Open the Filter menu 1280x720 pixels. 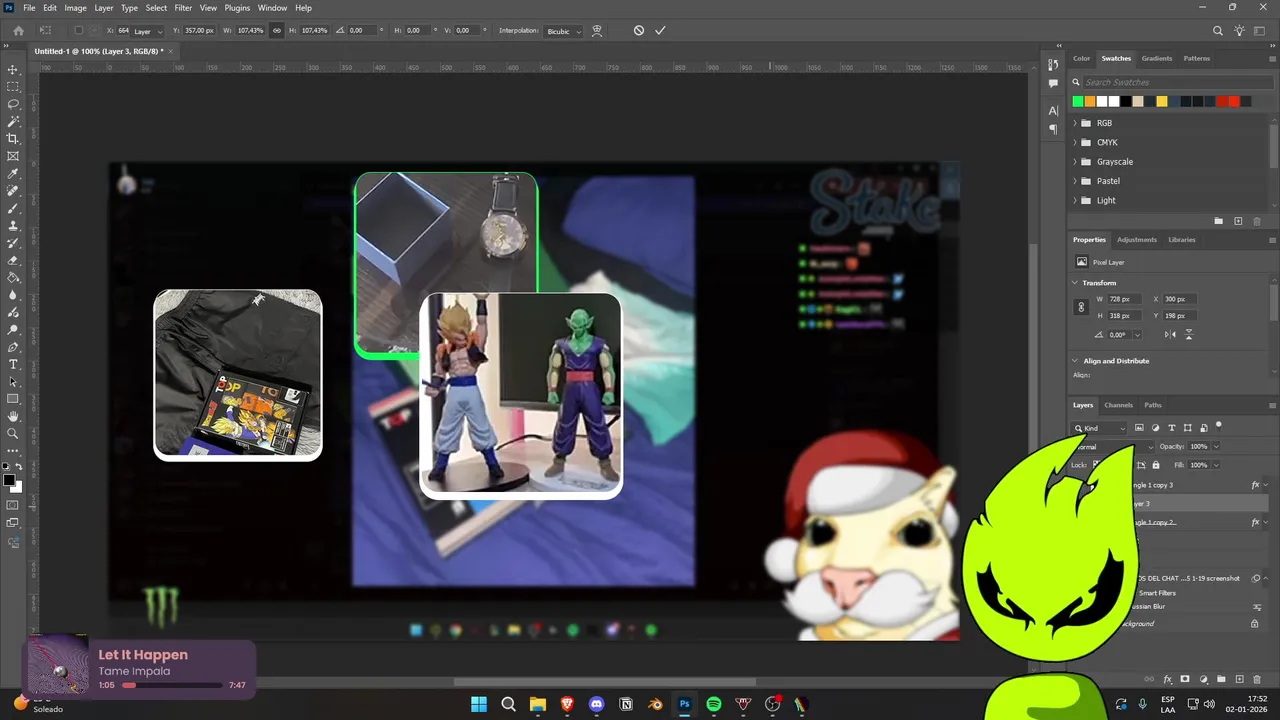[x=183, y=8]
